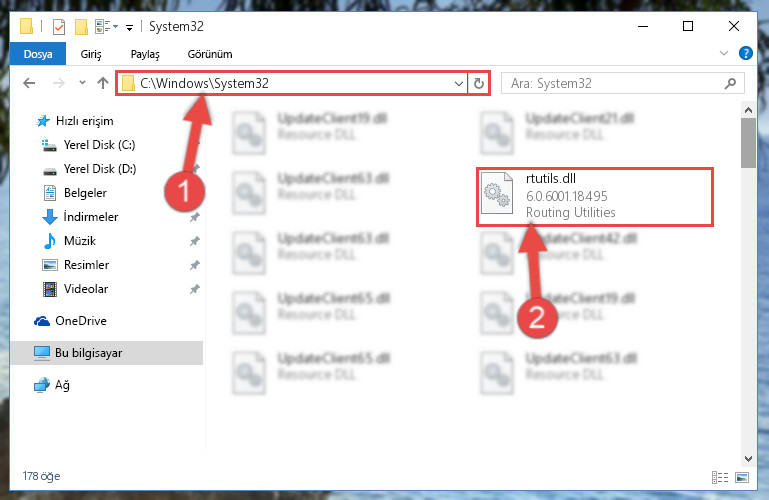Click the up-one-level arrow icon
This screenshot has width=769, height=500.
pyautogui.click(x=103, y=83)
